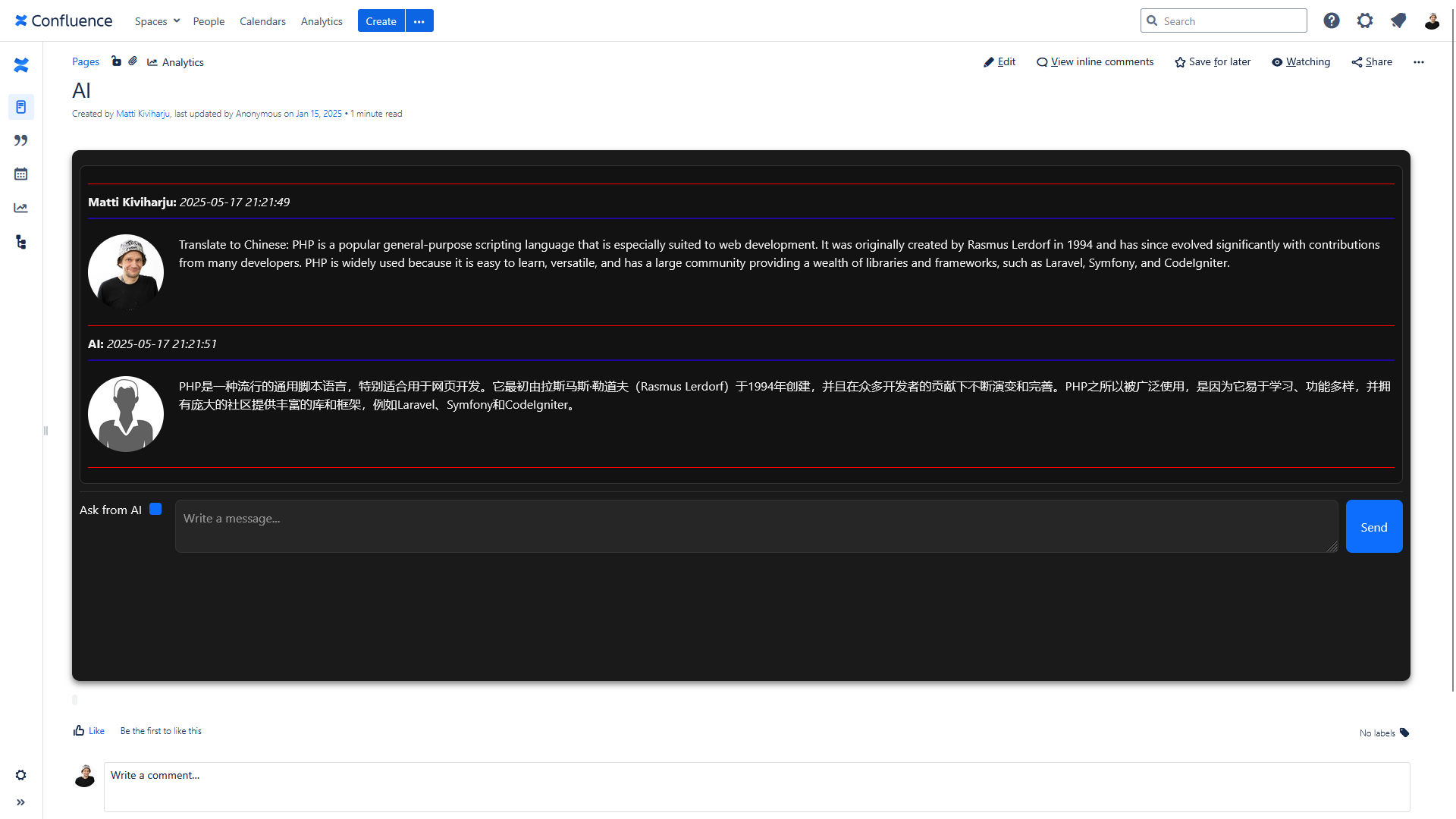This screenshot has height=819, width=1456.
Task: Click the Write a message text field
Action: pyautogui.click(x=756, y=526)
